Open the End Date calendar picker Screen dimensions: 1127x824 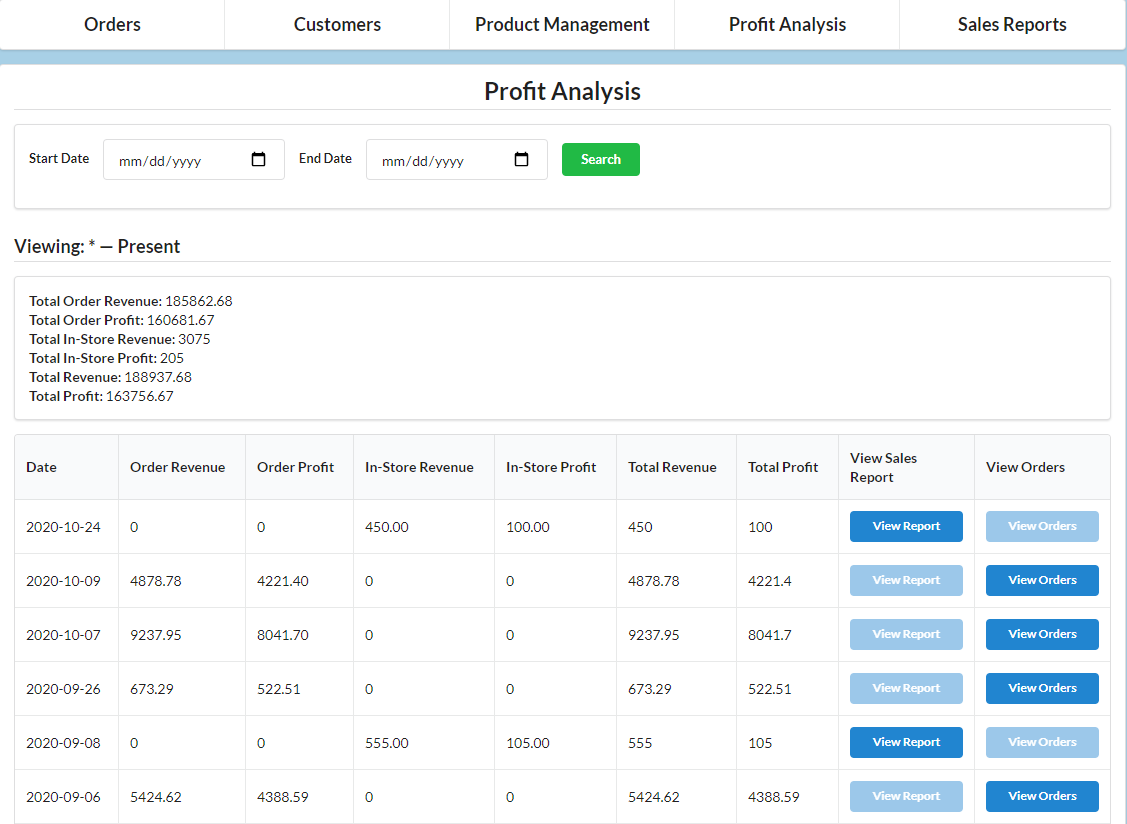click(x=521, y=159)
